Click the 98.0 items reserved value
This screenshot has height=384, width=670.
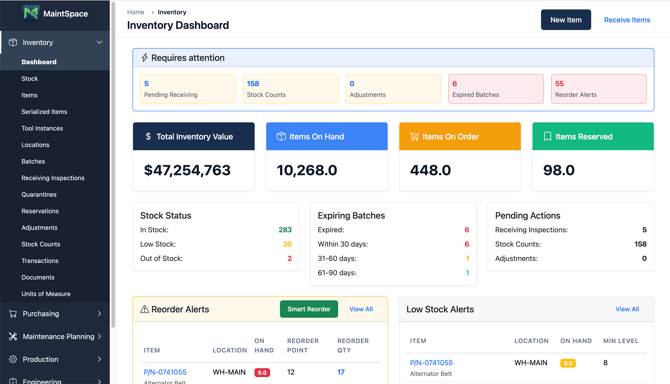tap(558, 170)
